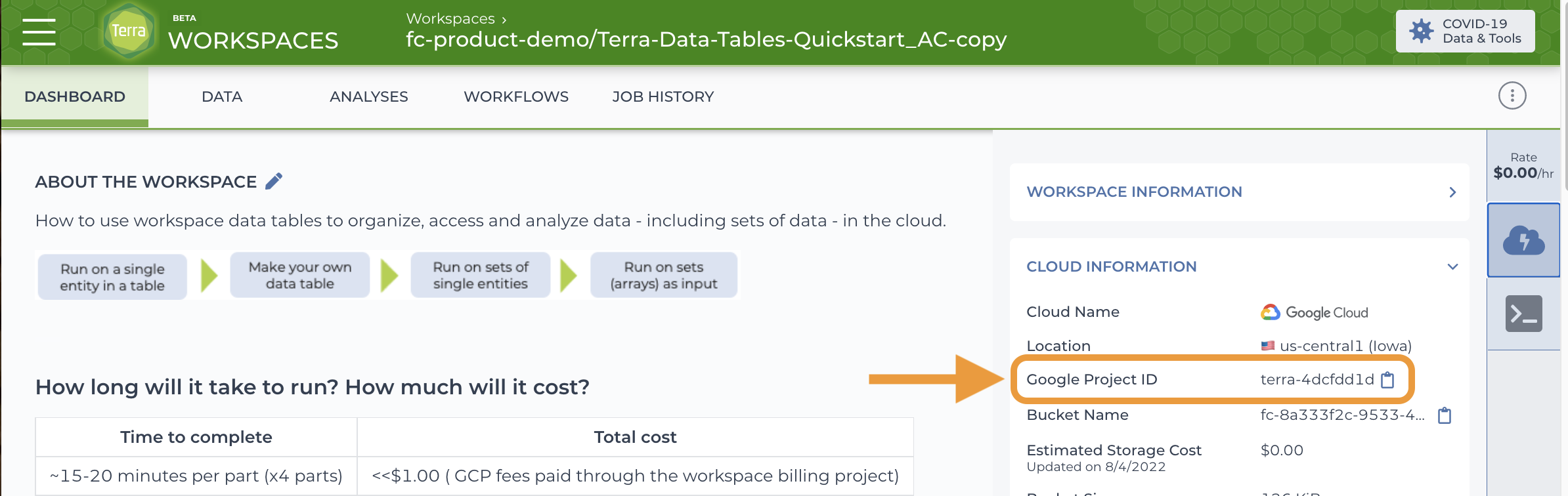Click 'Make your own data table' step

[x=300, y=275]
